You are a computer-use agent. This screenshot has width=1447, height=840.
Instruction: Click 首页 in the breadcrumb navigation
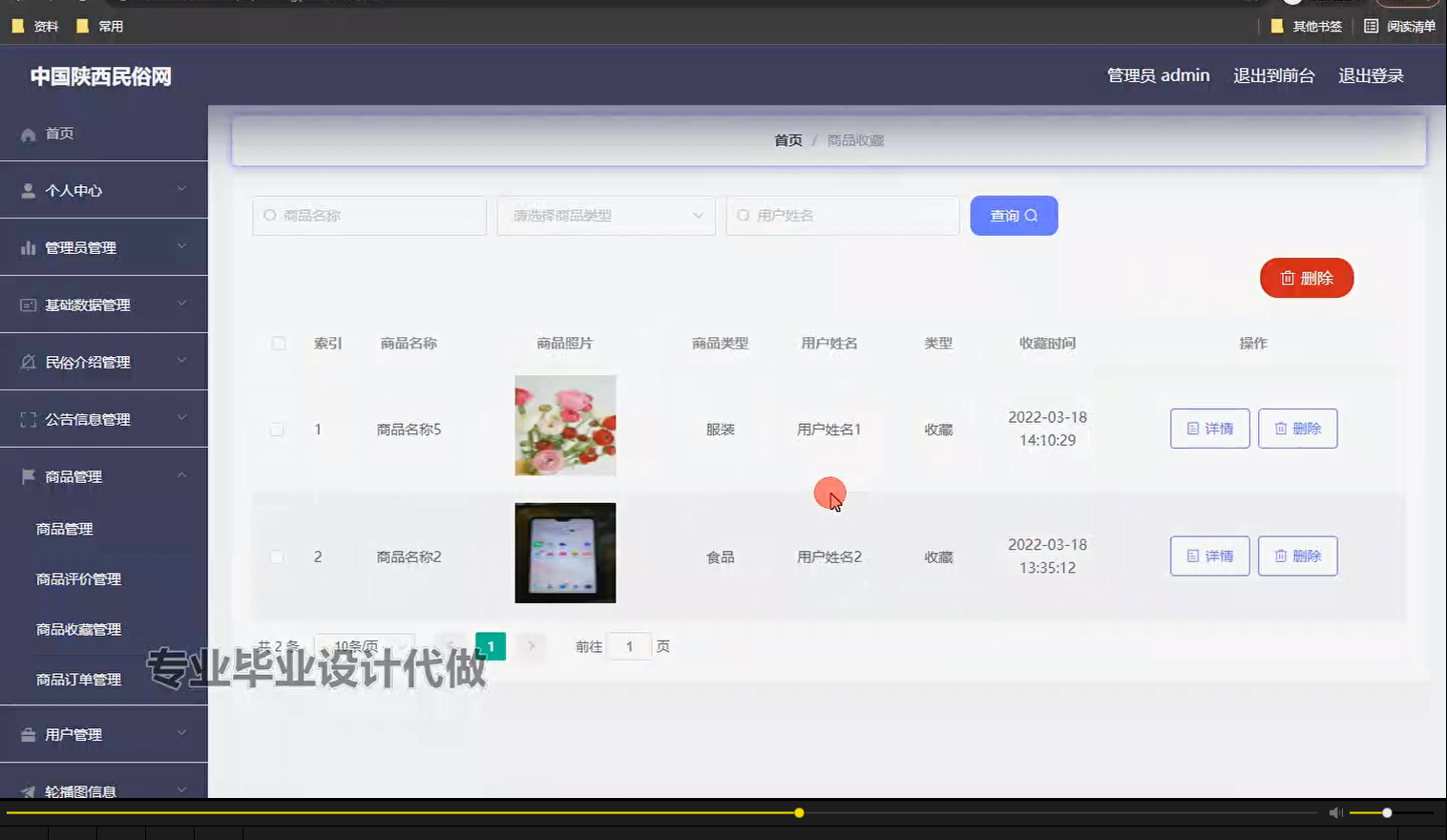788,139
